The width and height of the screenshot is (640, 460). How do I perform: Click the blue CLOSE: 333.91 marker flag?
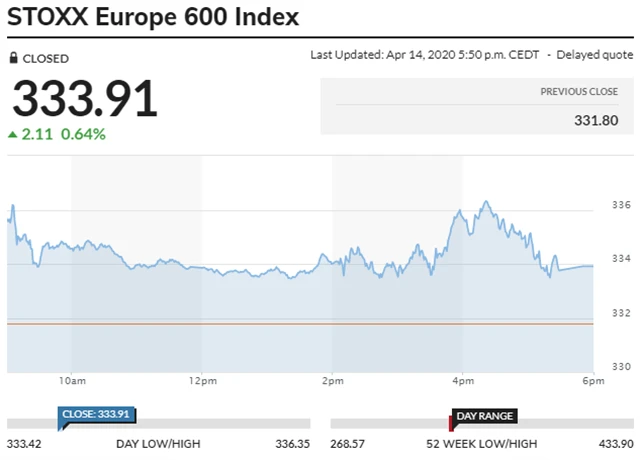[97, 414]
